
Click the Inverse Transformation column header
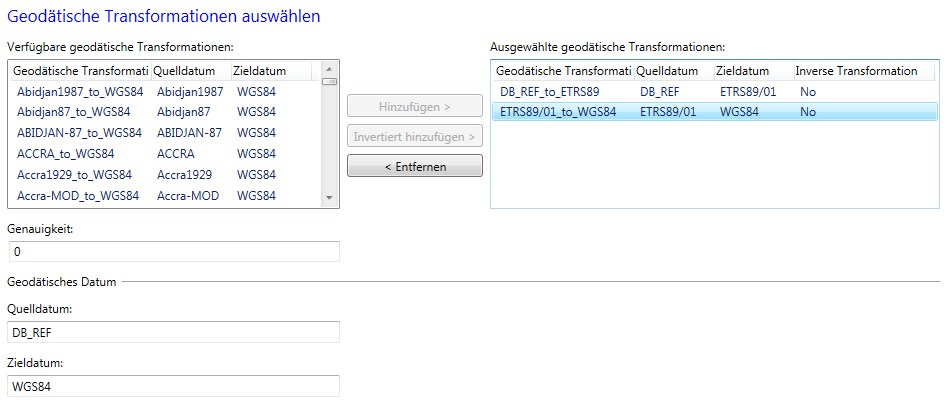856,71
